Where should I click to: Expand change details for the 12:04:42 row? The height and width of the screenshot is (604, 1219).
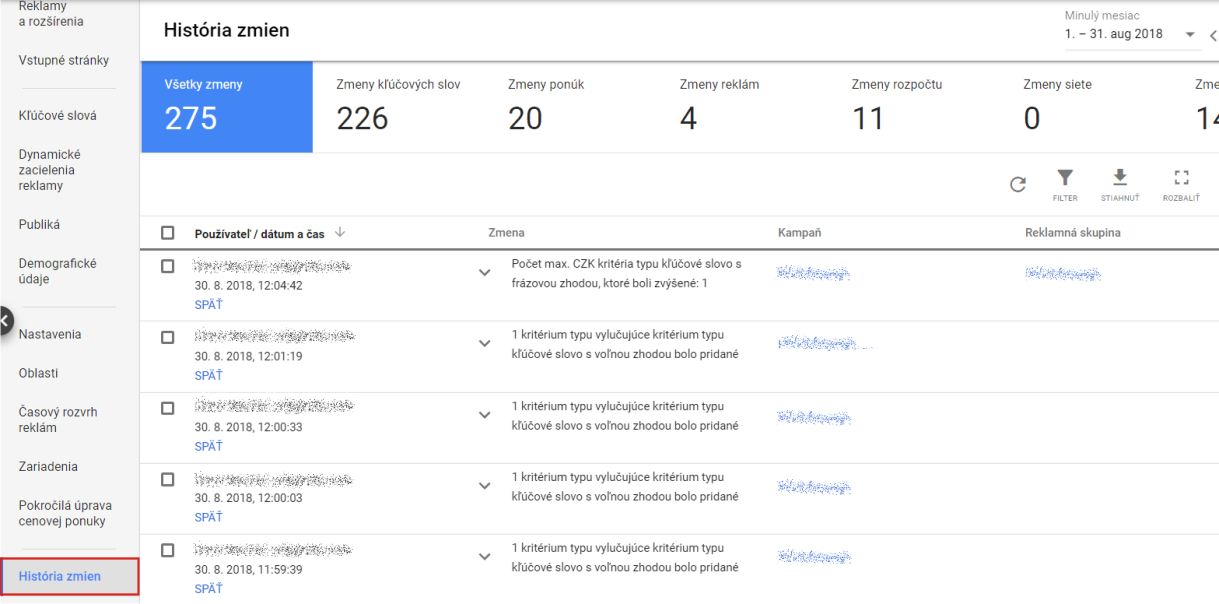click(x=485, y=273)
